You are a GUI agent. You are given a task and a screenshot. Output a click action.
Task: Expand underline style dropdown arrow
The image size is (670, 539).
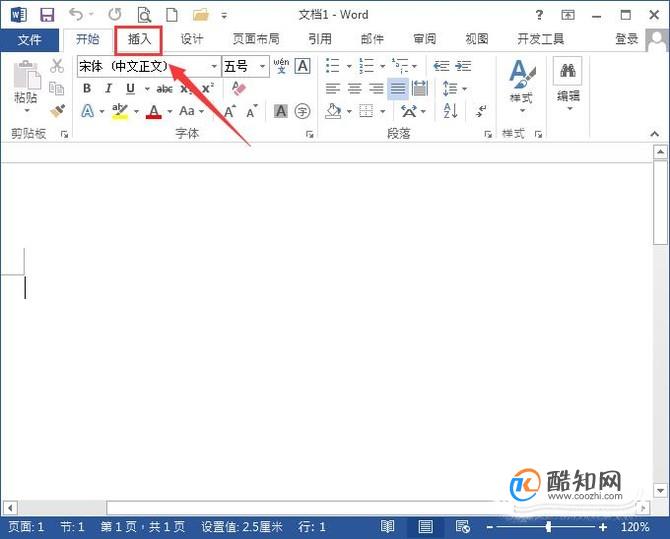click(x=147, y=89)
